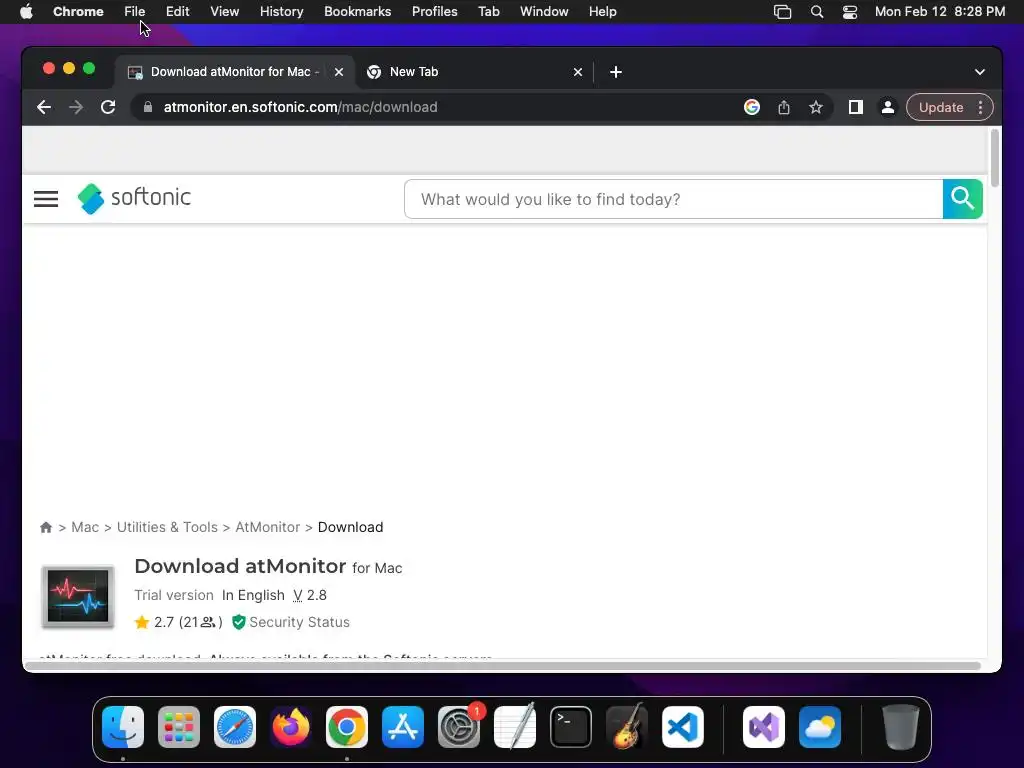Click the Update button in Chrome

[x=940, y=107]
